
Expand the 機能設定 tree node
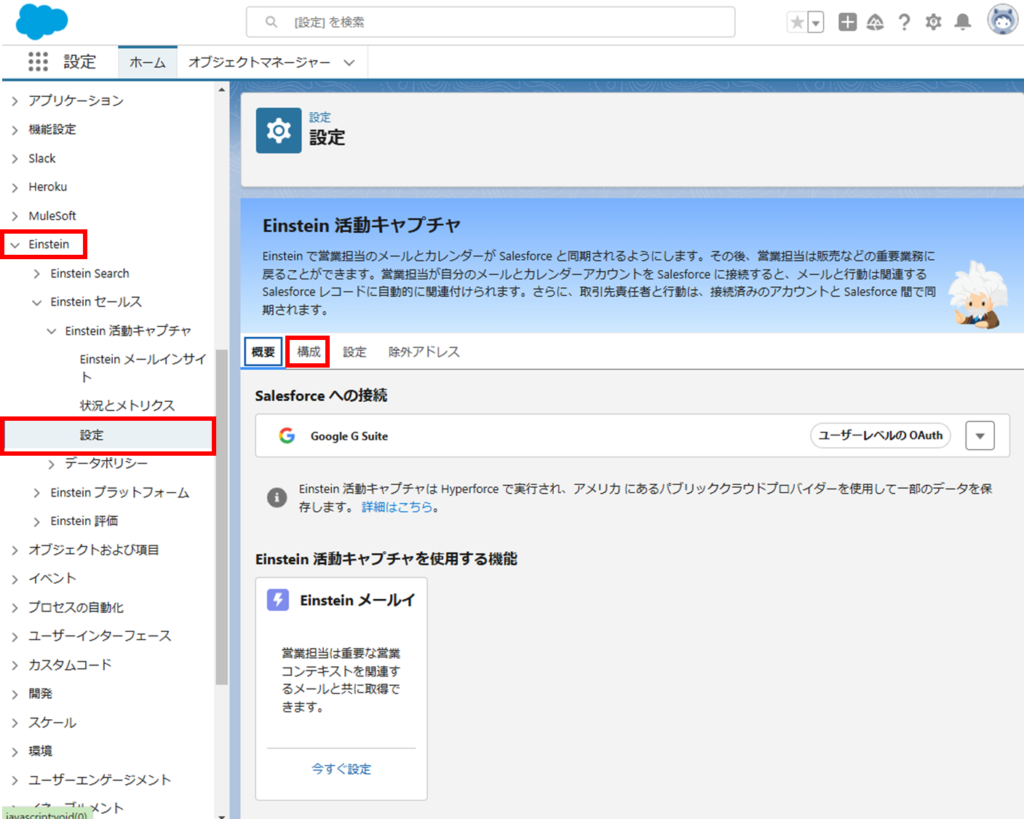(x=14, y=130)
